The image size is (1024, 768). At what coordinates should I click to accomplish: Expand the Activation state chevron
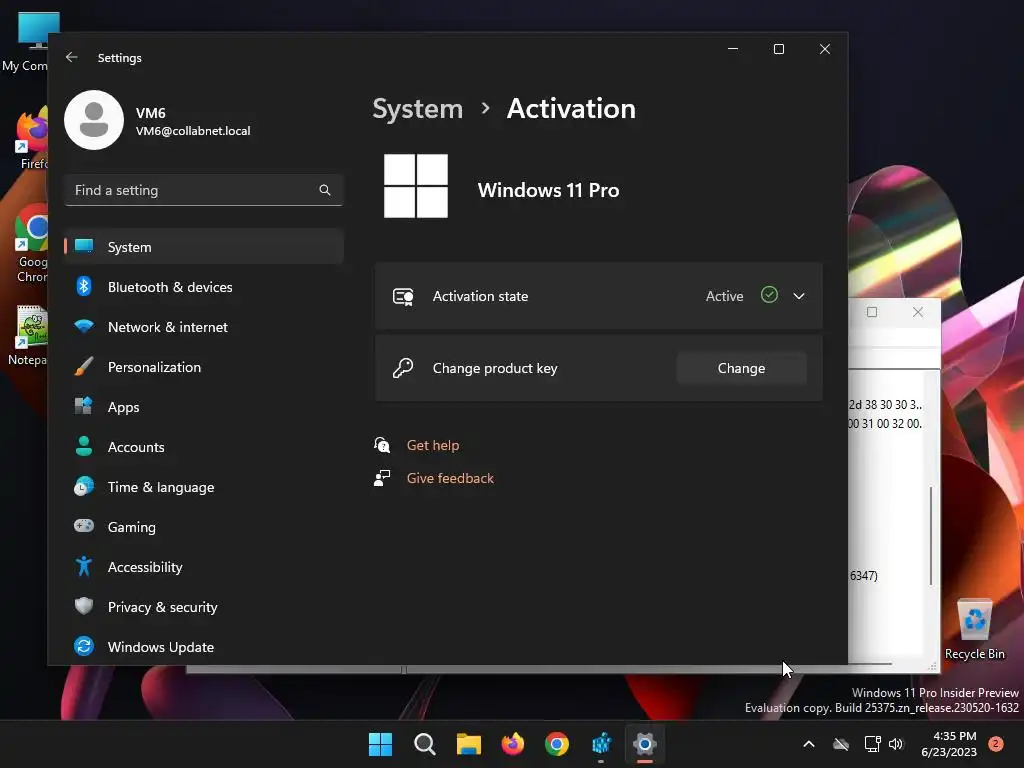[799, 296]
